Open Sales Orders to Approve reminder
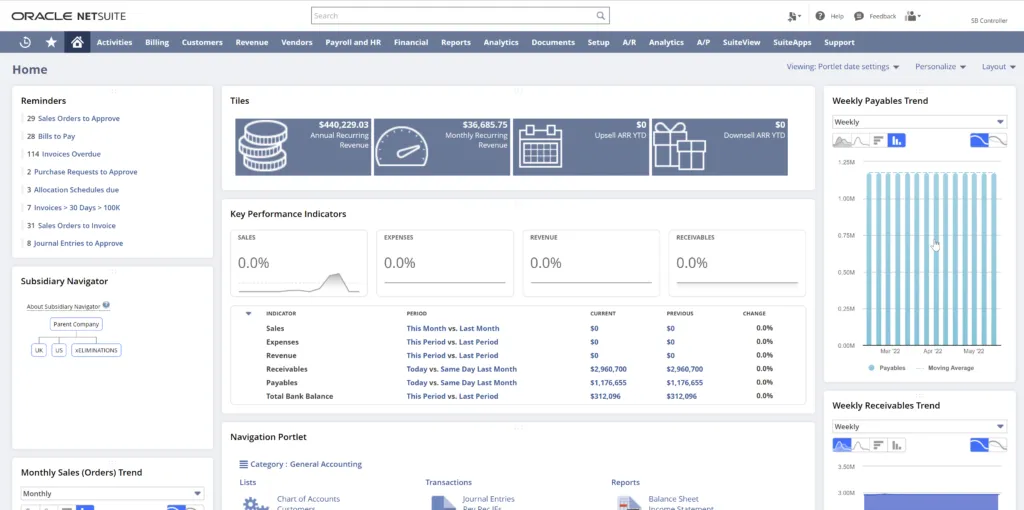This screenshot has height=510, width=1024. tap(78, 119)
